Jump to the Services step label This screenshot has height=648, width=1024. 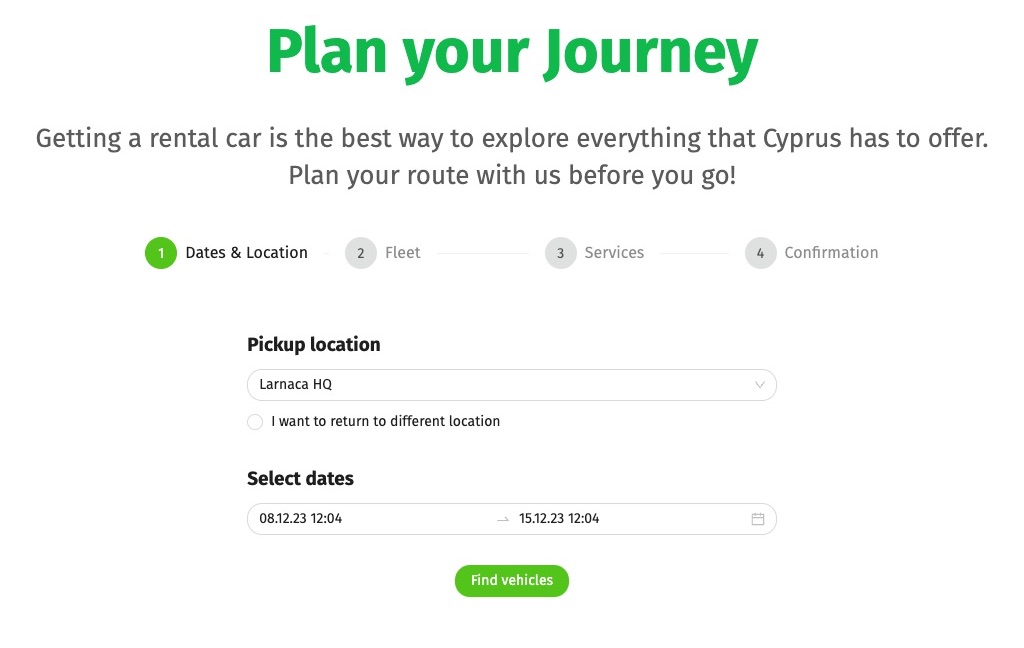(614, 253)
